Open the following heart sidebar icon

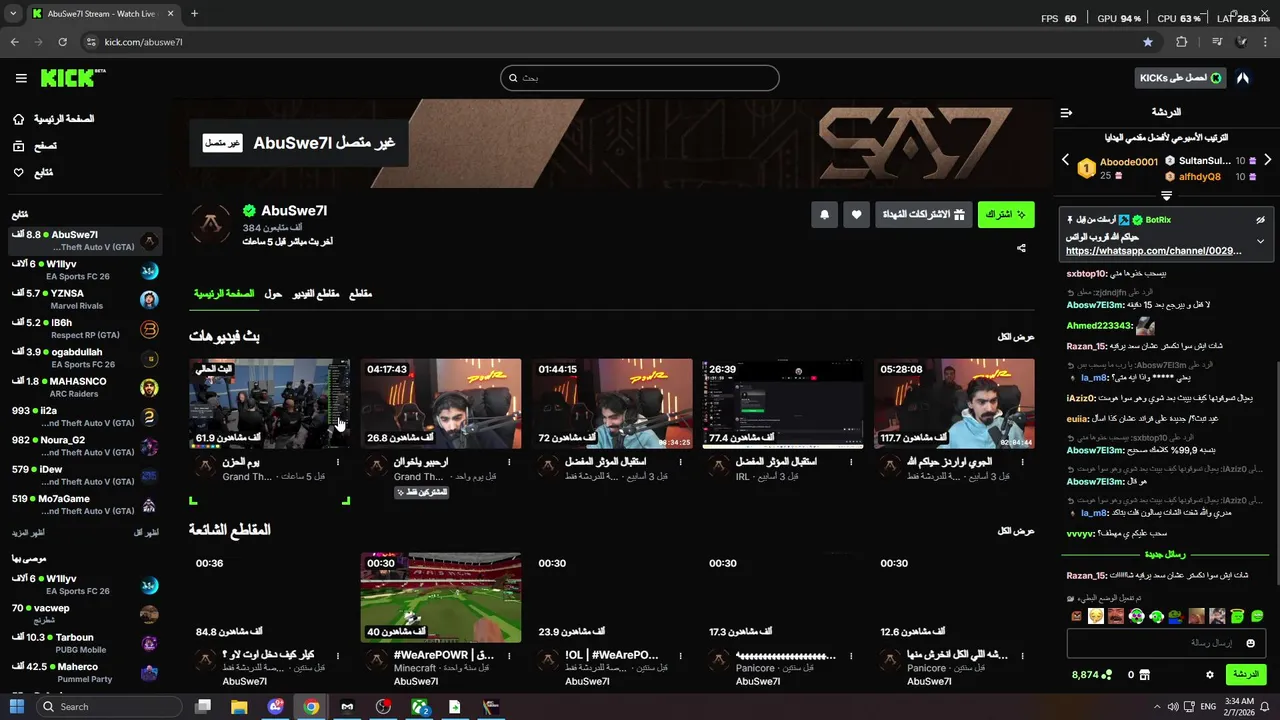click(x=18, y=173)
